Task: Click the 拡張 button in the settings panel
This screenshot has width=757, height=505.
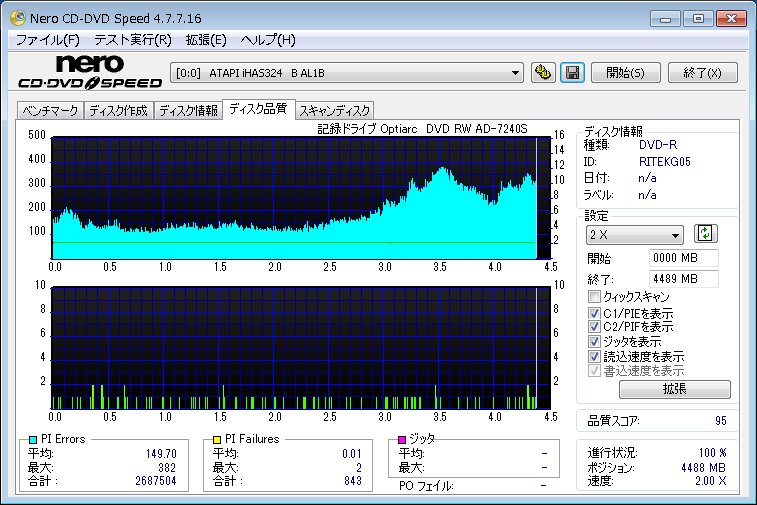Action: coord(674,389)
